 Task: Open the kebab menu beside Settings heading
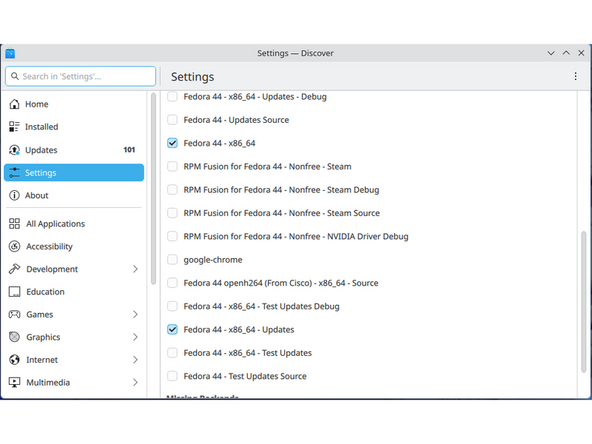575,76
